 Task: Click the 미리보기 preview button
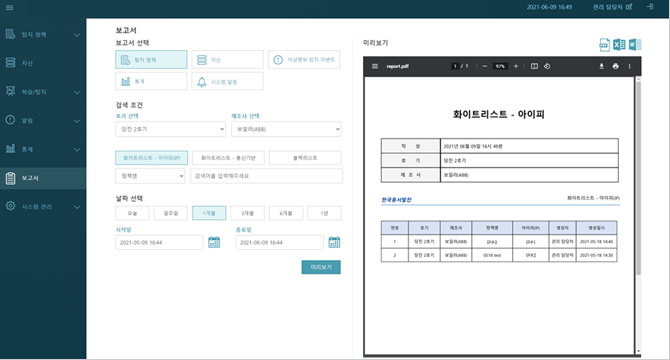pos(321,267)
